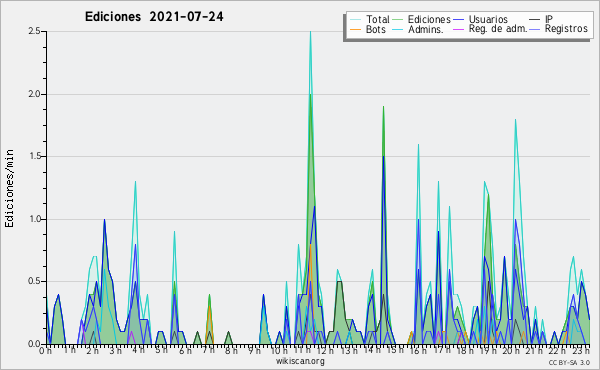The height and width of the screenshot is (370, 600).
Task: Click the Registros legend entry
Action: pos(559,29)
